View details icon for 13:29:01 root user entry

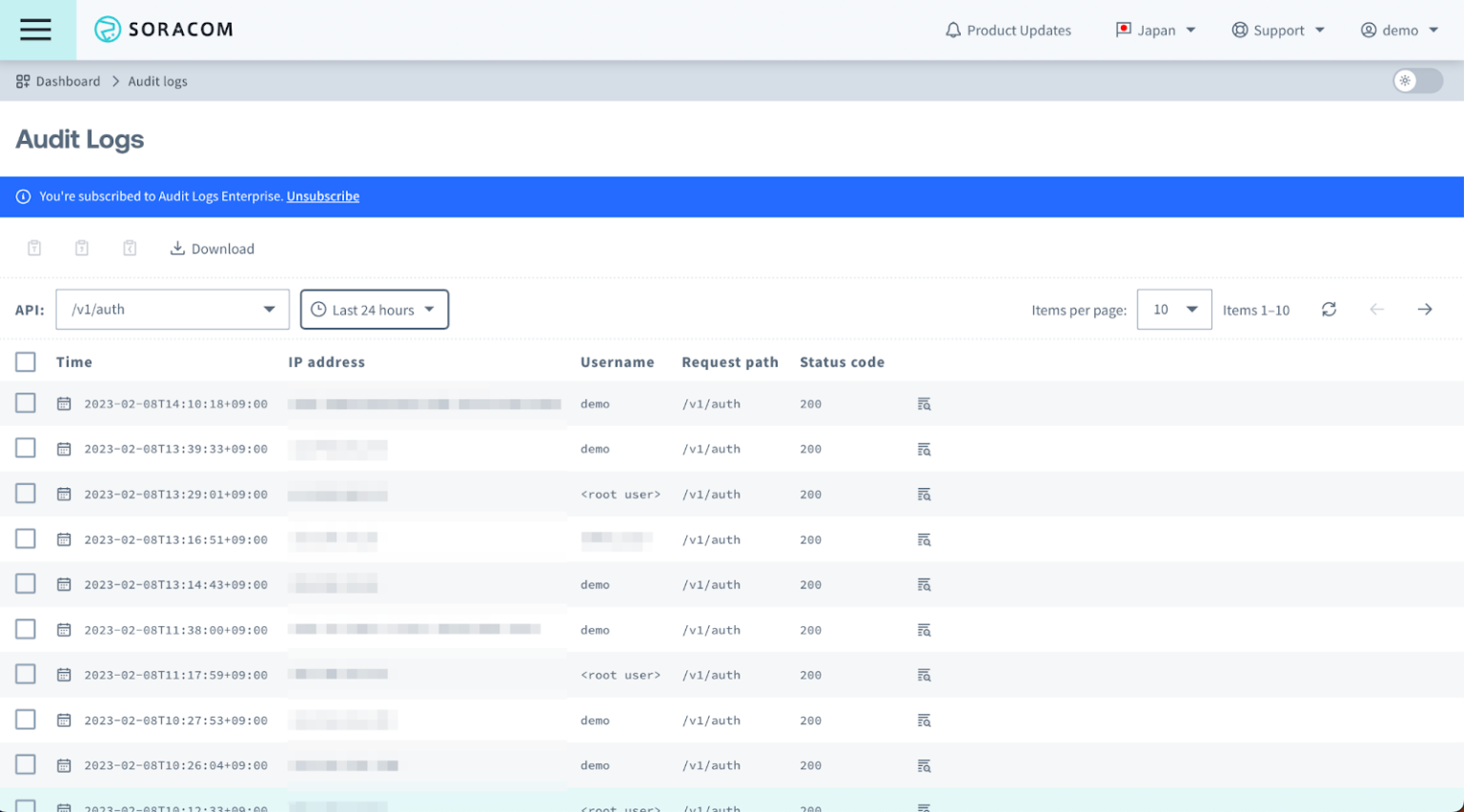pos(924,495)
